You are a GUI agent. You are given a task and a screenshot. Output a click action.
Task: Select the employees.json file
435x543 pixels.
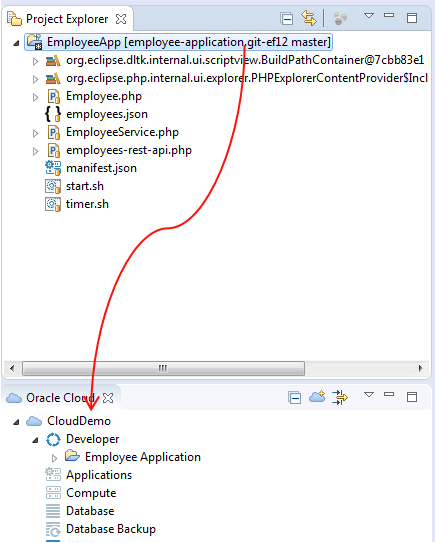(107, 114)
